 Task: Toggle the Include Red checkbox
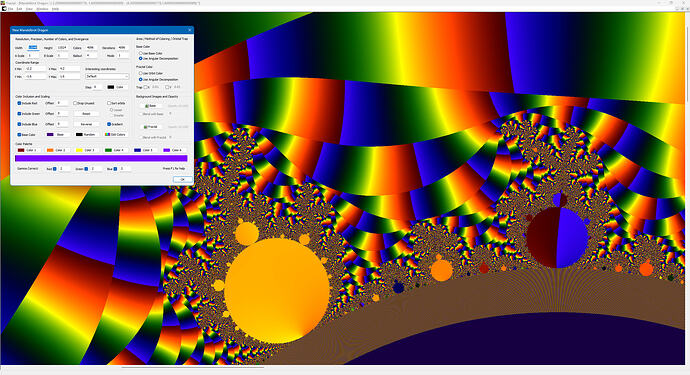click(x=19, y=103)
